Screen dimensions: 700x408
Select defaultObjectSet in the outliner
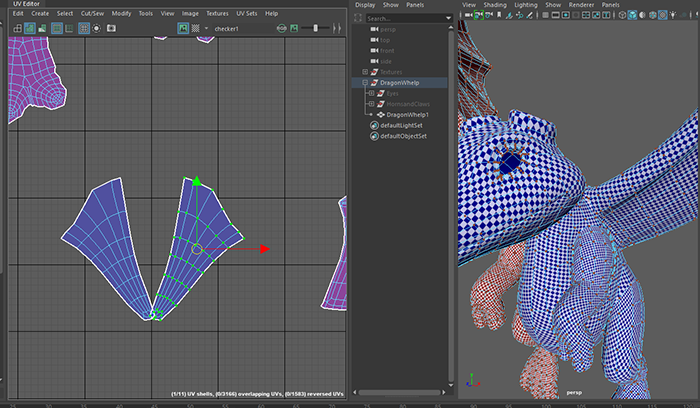pyautogui.click(x=403, y=136)
